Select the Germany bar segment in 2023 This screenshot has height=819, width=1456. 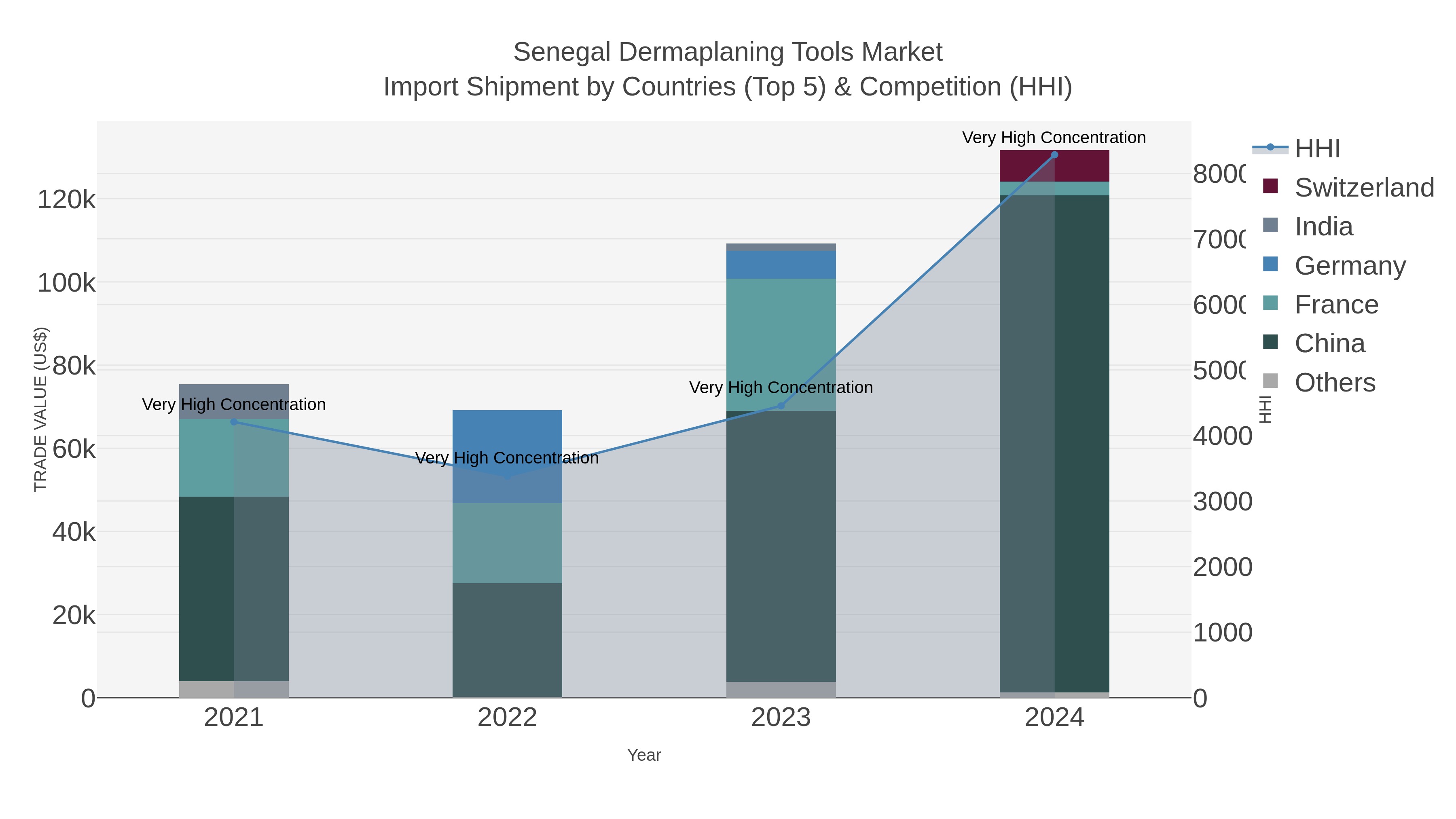781,265
